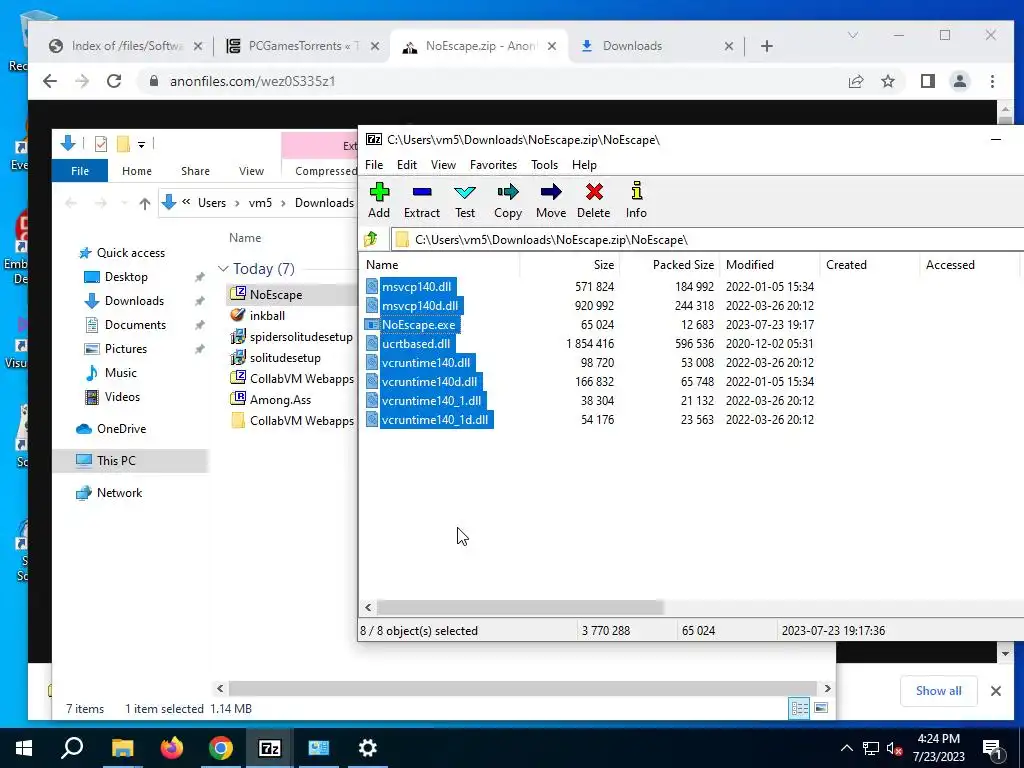Open the Chrome three-dot menu
The width and height of the screenshot is (1024, 768).
click(x=992, y=81)
